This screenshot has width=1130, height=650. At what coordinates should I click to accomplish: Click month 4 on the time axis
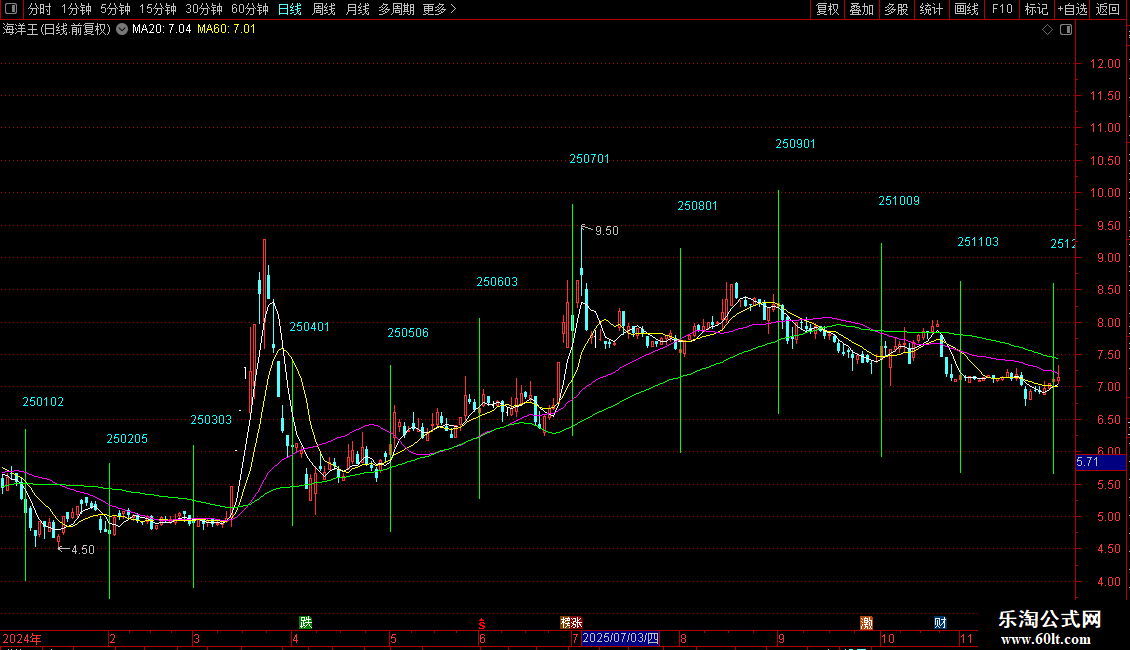pos(295,638)
